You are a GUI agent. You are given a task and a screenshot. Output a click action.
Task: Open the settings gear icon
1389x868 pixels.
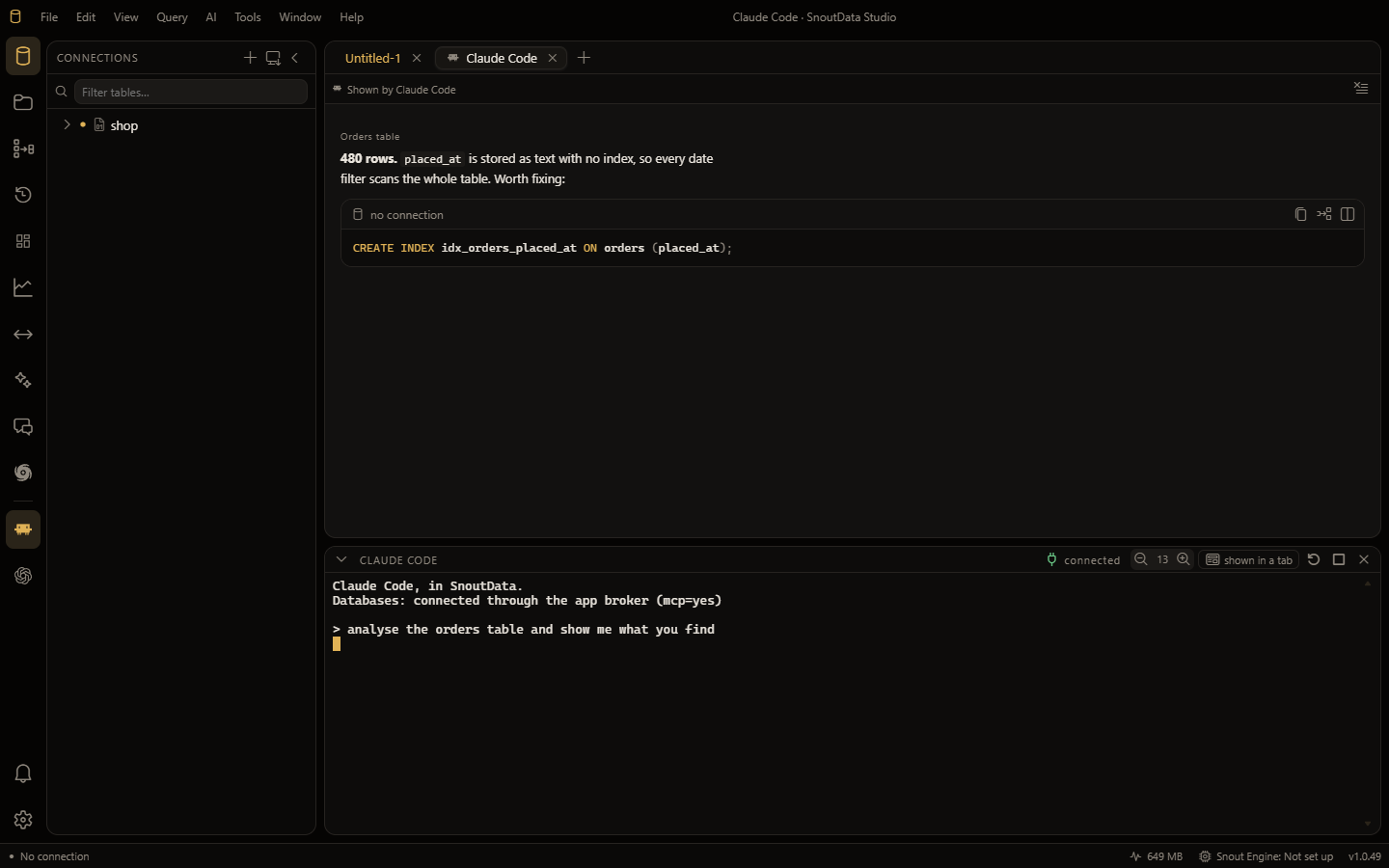point(23,820)
